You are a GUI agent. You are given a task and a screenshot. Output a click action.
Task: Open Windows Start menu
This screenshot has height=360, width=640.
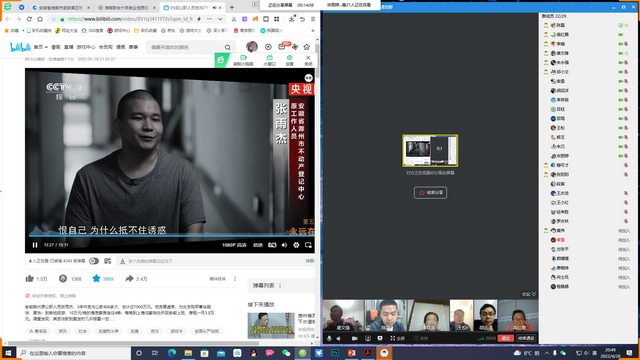click(8, 353)
